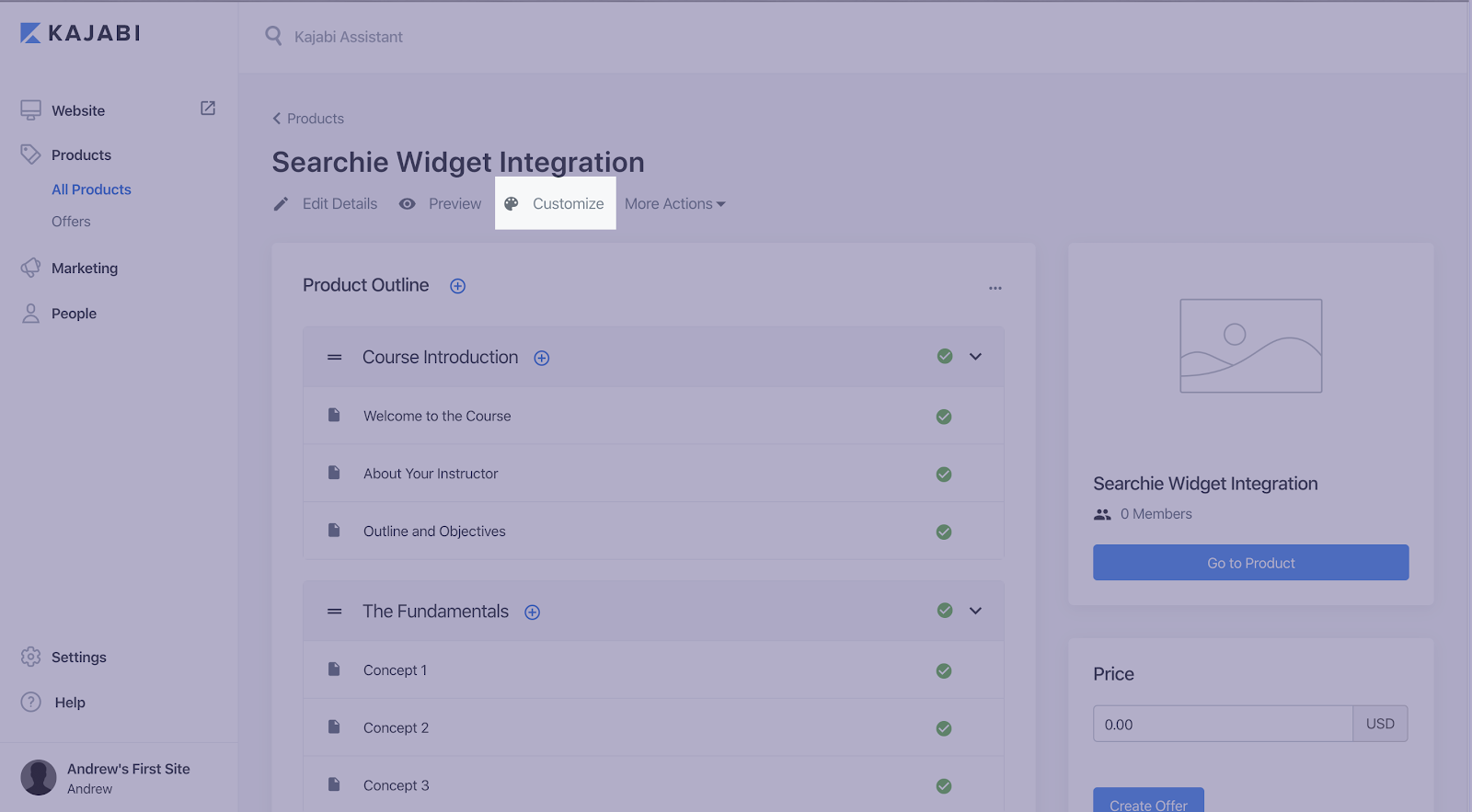Click Andrew's First Site account name

(x=129, y=769)
